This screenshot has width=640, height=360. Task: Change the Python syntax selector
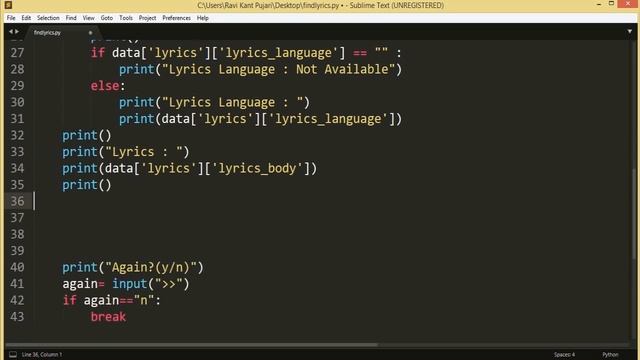click(x=610, y=354)
